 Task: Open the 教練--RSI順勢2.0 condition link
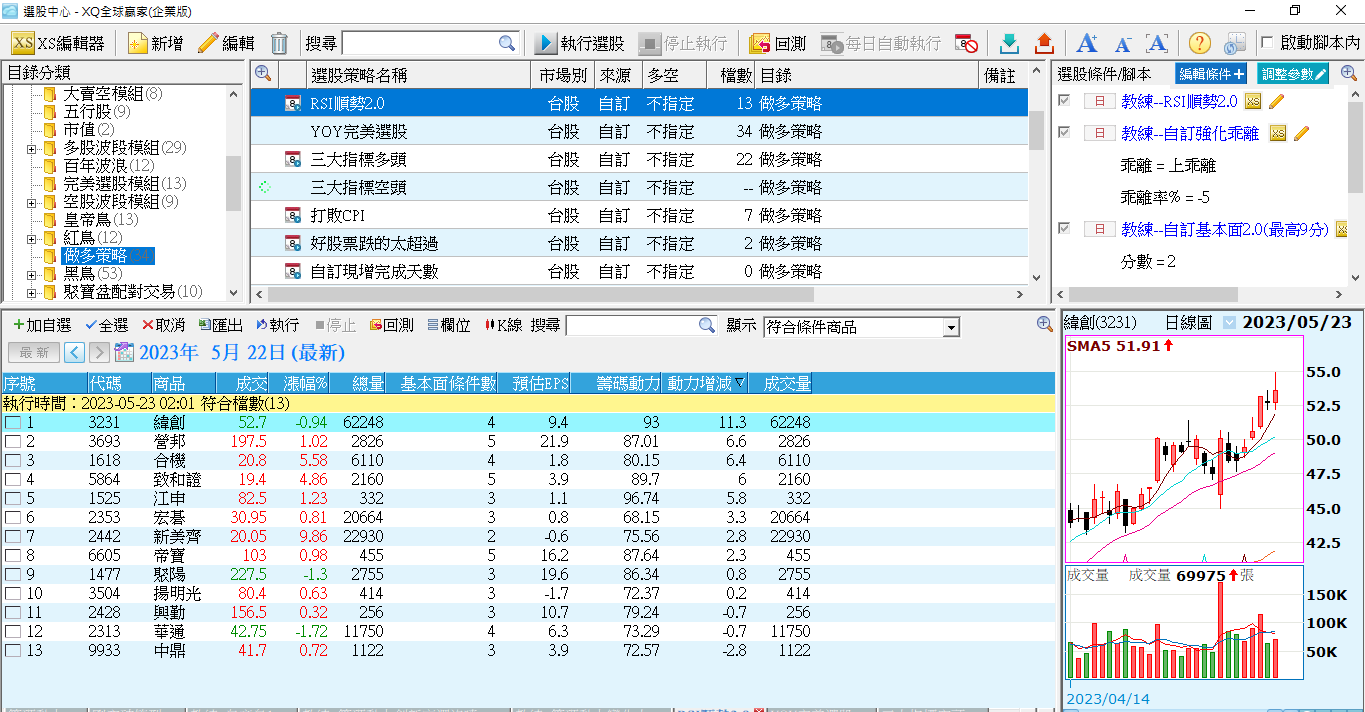coord(1179,102)
